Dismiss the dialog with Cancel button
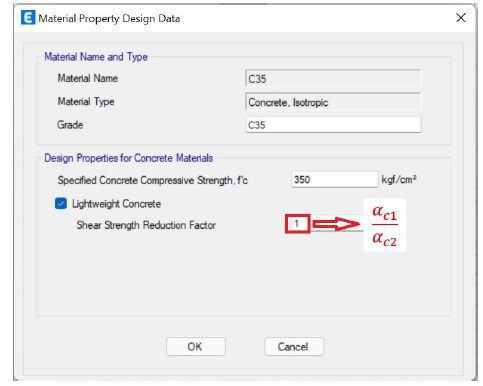Screen dimensions: 483x386 (x=294, y=347)
